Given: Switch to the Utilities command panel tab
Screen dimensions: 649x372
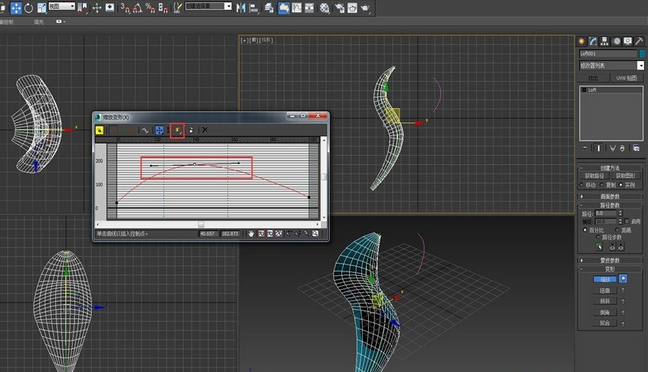Looking at the screenshot, I should [x=639, y=41].
